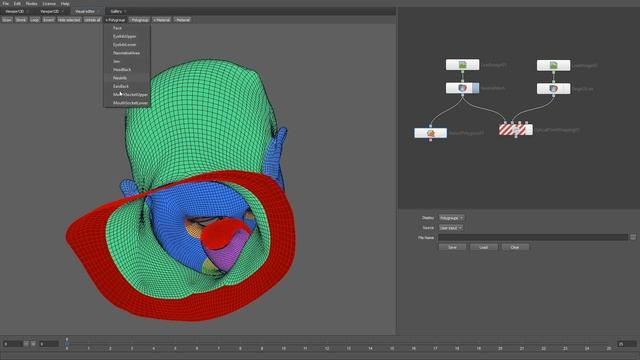Click the Unhide all button
The width and height of the screenshot is (640, 360).
92,20
